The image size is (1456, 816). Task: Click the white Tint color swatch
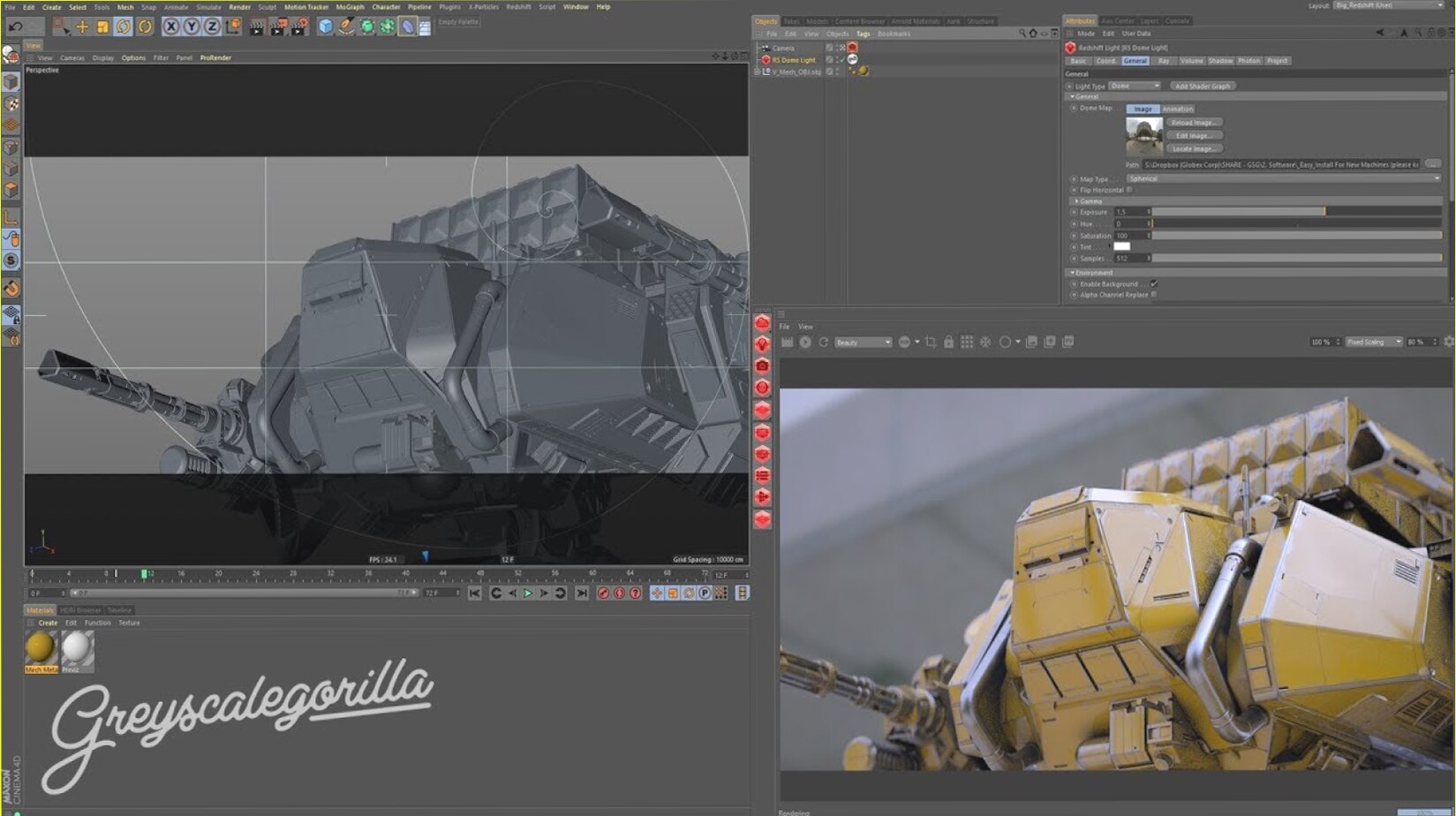[1122, 246]
